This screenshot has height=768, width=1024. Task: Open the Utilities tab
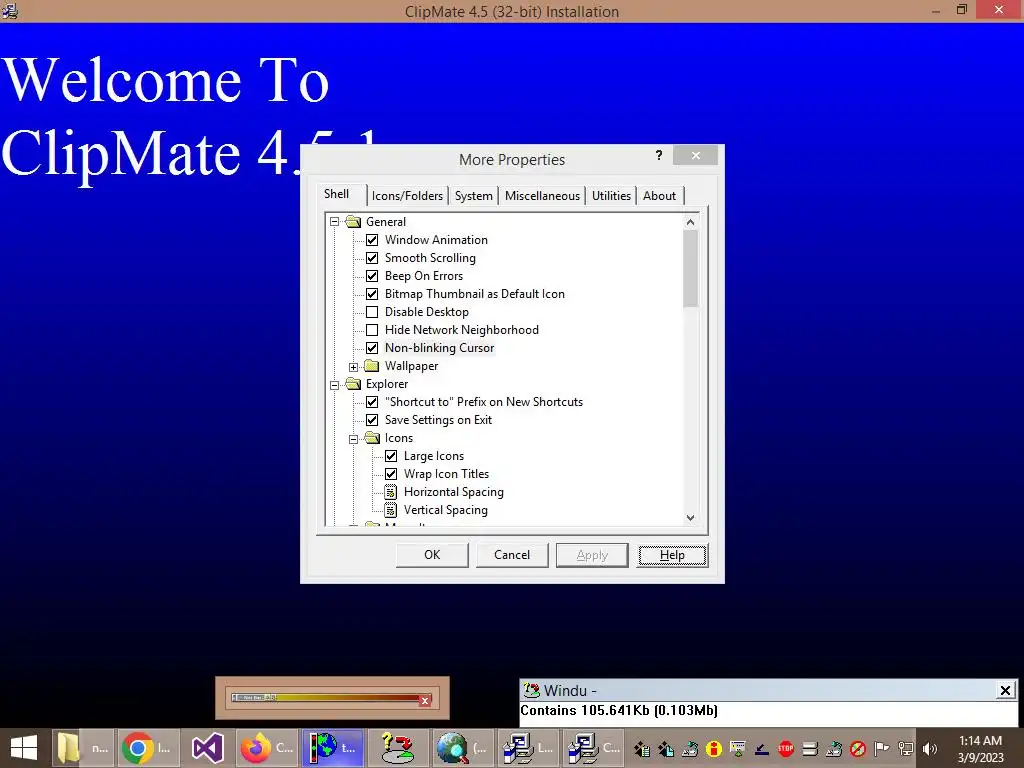(611, 196)
